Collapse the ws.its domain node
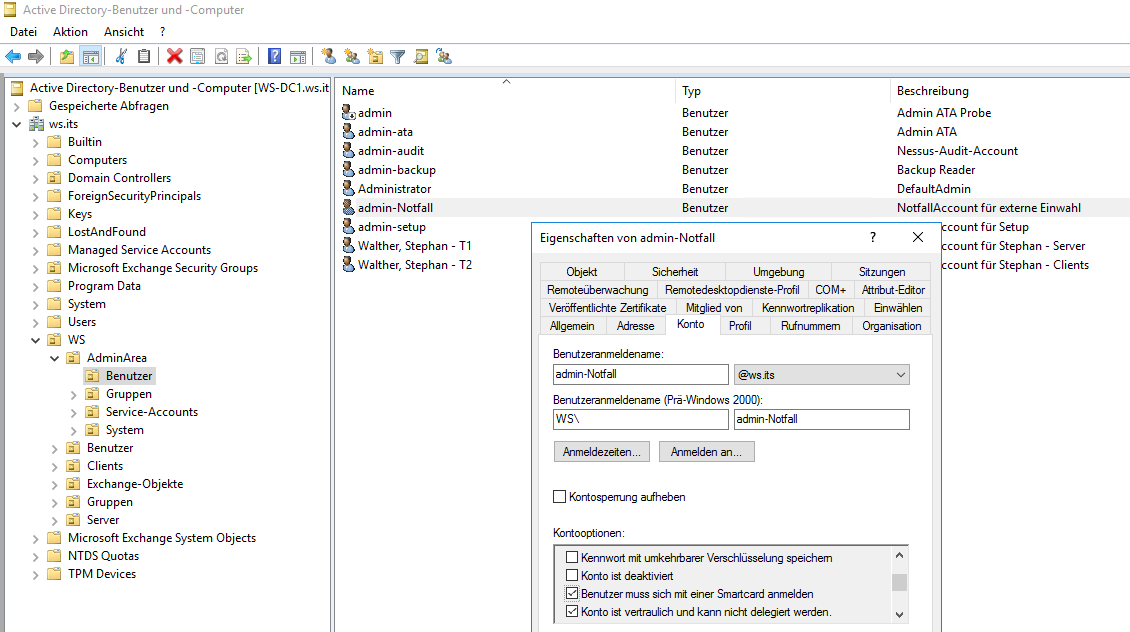 pos(17,124)
